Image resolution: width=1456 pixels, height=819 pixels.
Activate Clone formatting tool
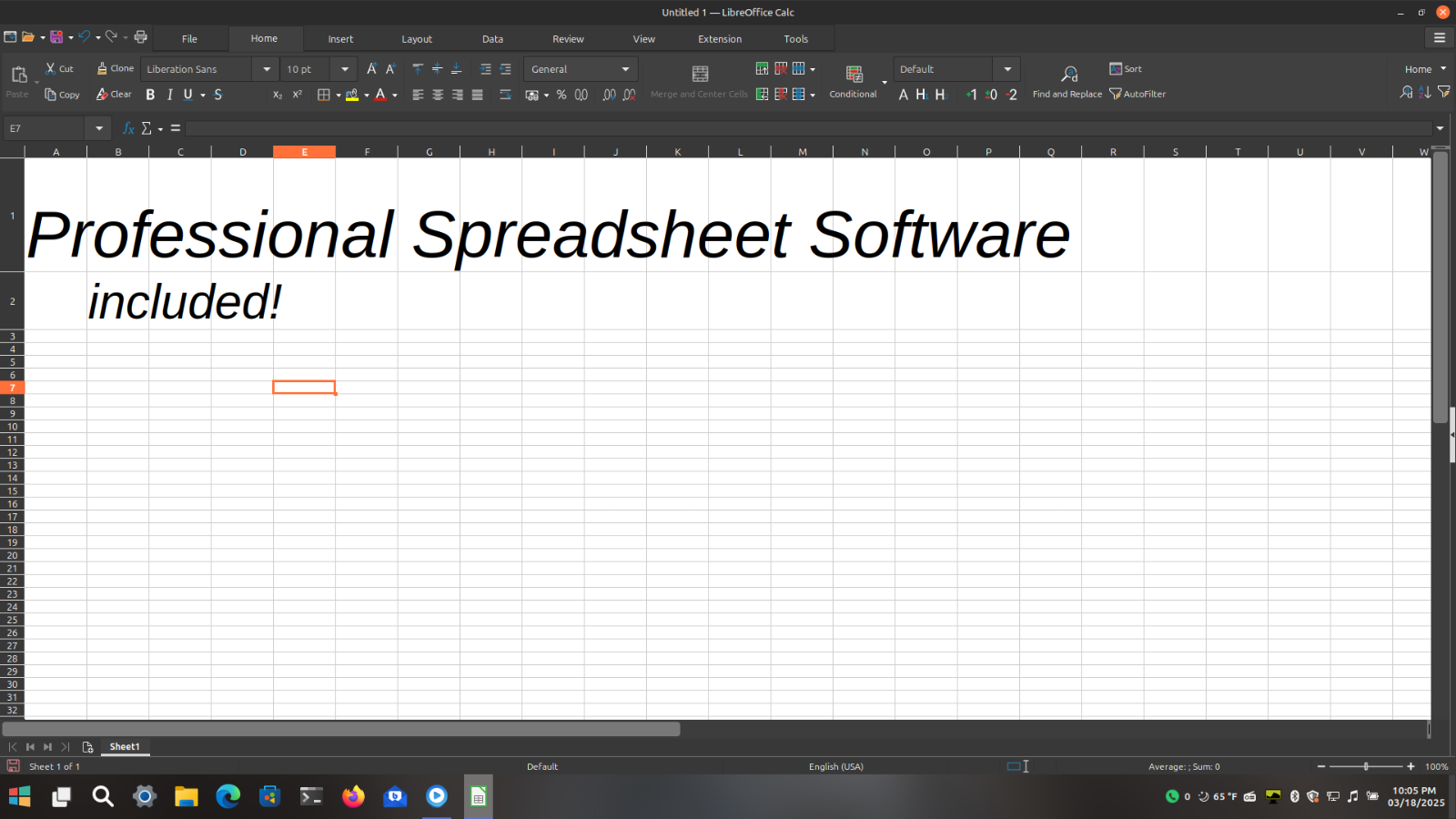point(116,68)
